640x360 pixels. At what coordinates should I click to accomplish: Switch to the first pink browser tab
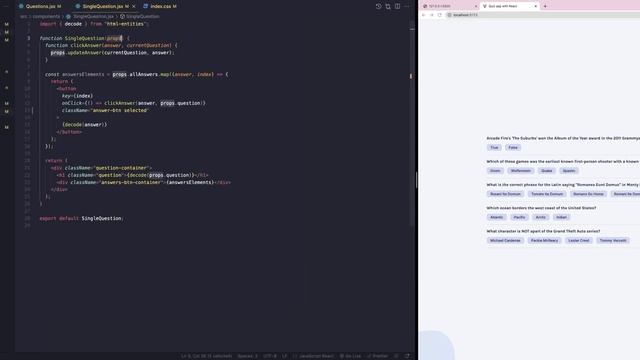449,6
